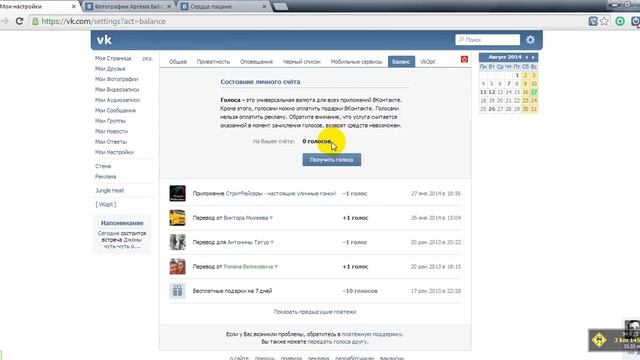Expand the arrow next to Виктора Михеева
This screenshot has height=360, width=640.
pyautogui.click(x=271, y=218)
